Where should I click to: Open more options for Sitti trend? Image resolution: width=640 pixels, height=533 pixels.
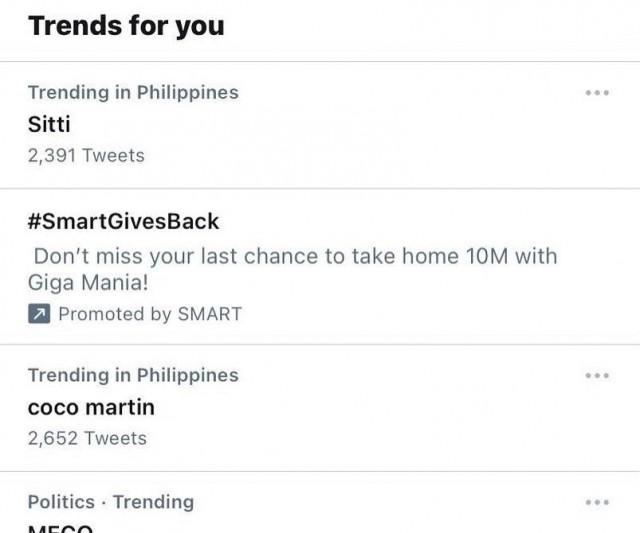(x=597, y=93)
